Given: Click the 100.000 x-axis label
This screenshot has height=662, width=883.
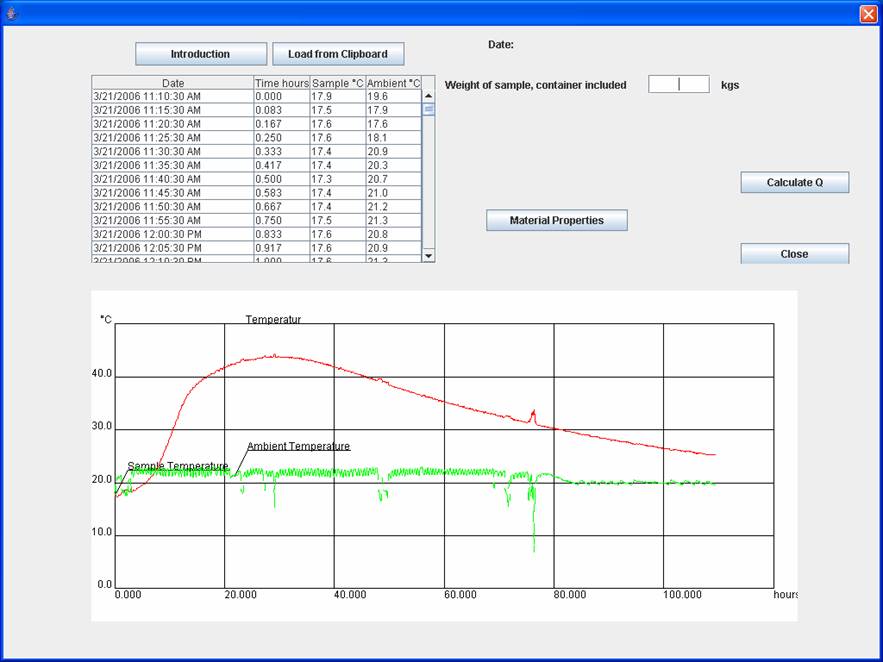Looking at the screenshot, I should (682, 594).
